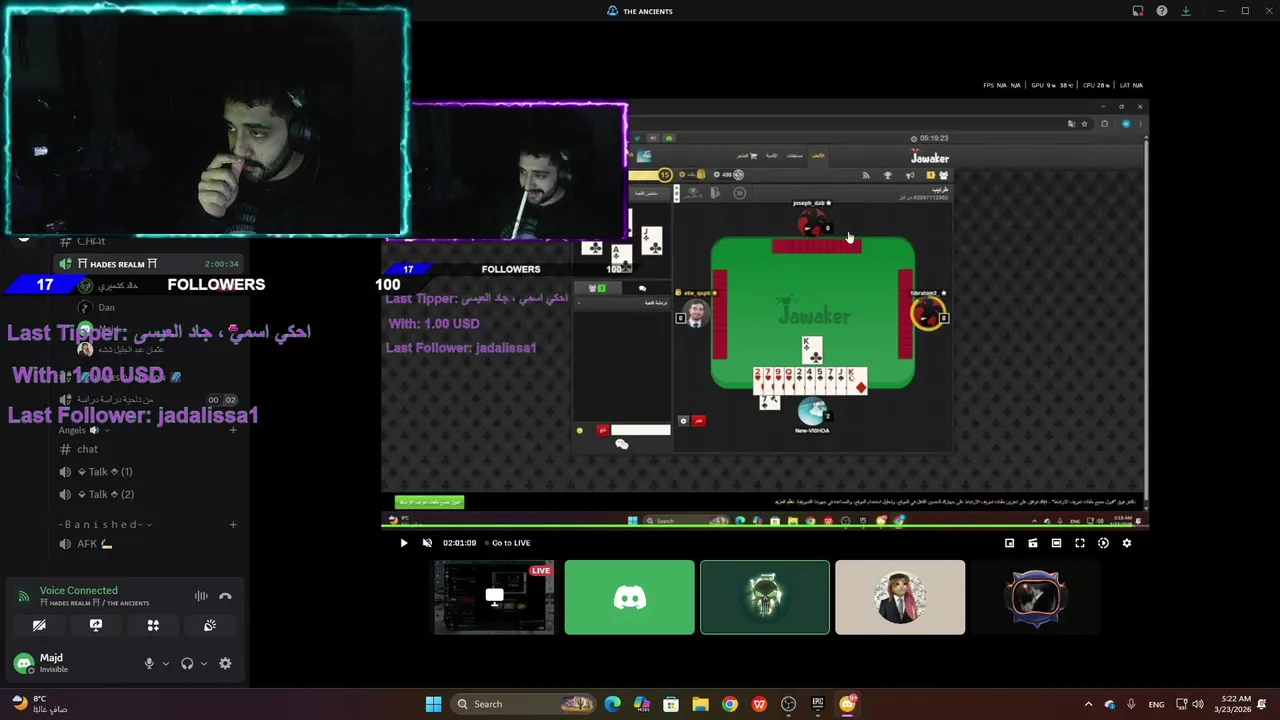Open the Voice Connected status details
This screenshot has width=1280, height=720.
click(78, 590)
